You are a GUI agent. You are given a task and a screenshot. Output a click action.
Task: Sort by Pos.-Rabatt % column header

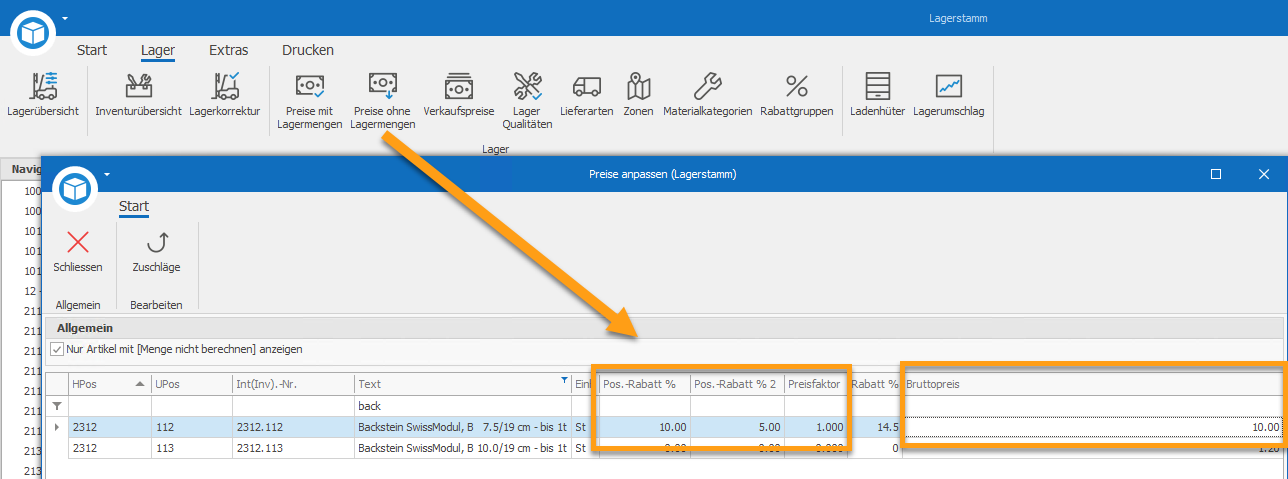click(x=644, y=384)
